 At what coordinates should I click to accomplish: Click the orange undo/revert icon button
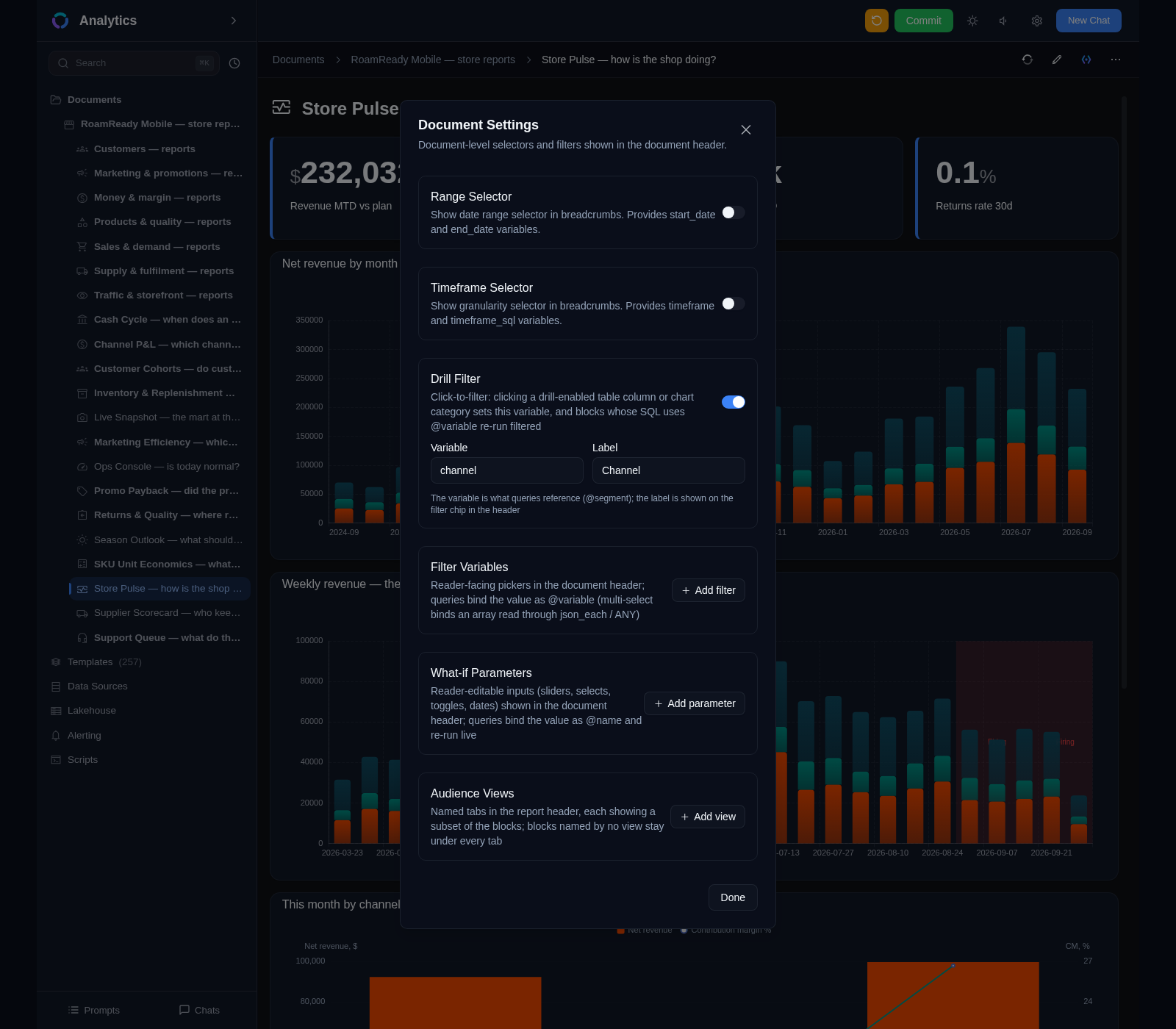tap(877, 21)
